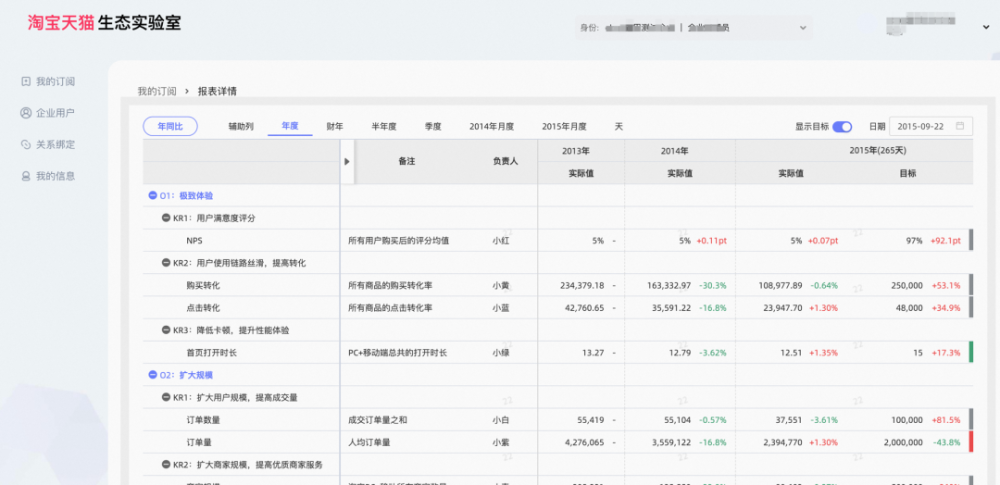Click the 报表详情 breadcrumb text

pyautogui.click(x=217, y=91)
